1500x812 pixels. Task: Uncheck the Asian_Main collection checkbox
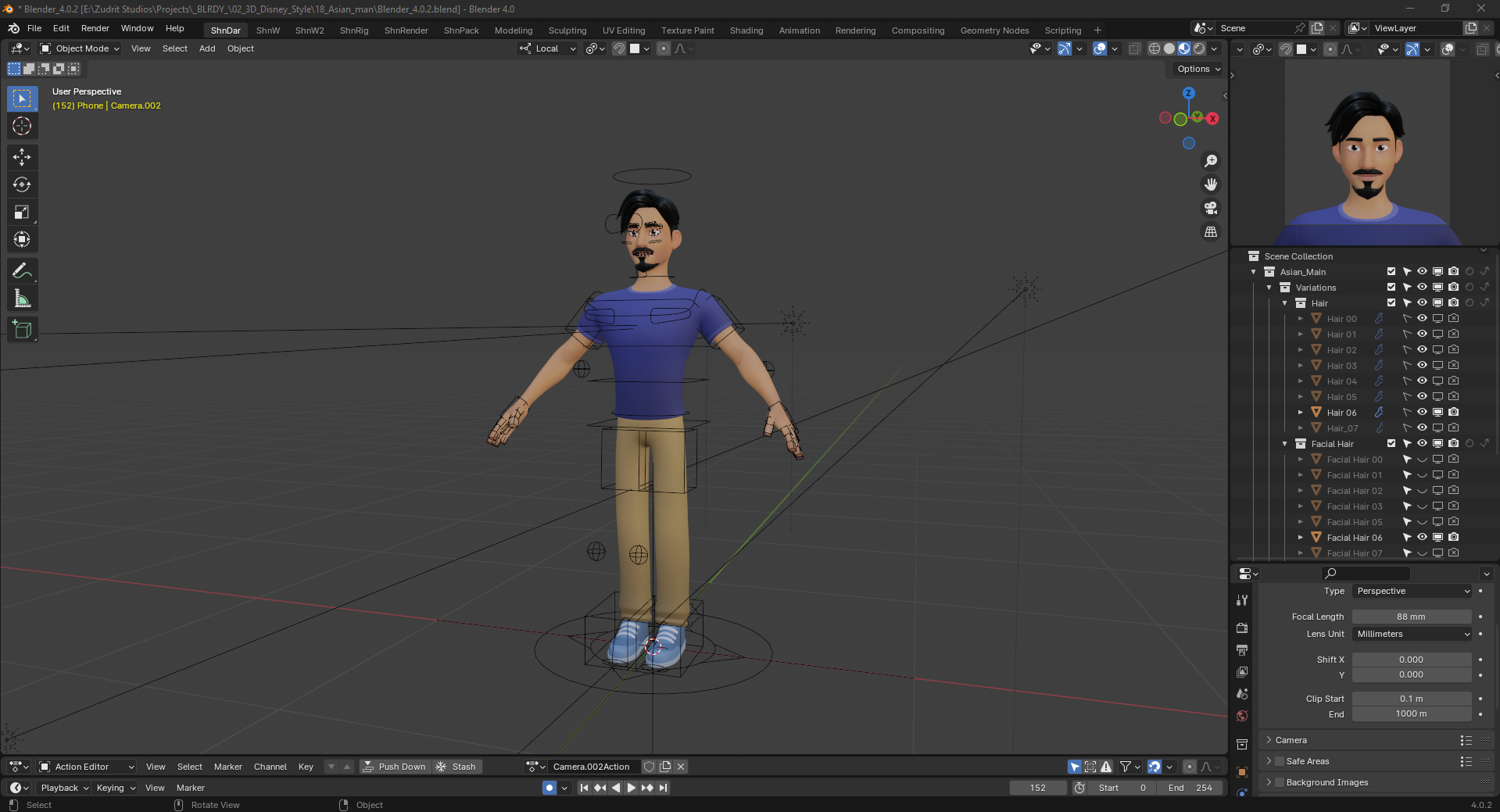point(1391,271)
